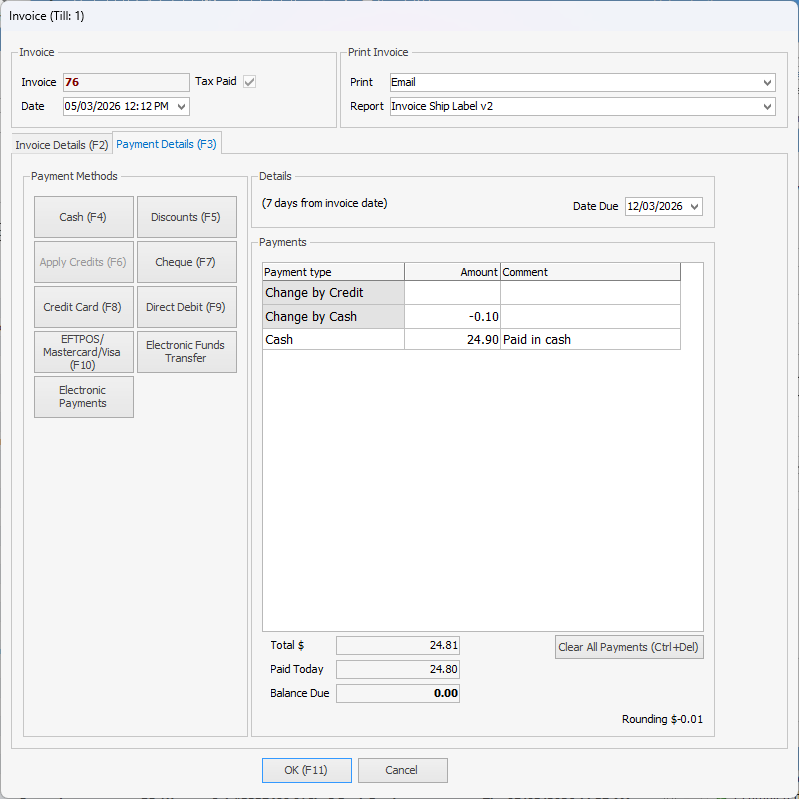Screen dimensions: 799x799
Task: Select the Payment Details (F3) tab
Action: 166,144
